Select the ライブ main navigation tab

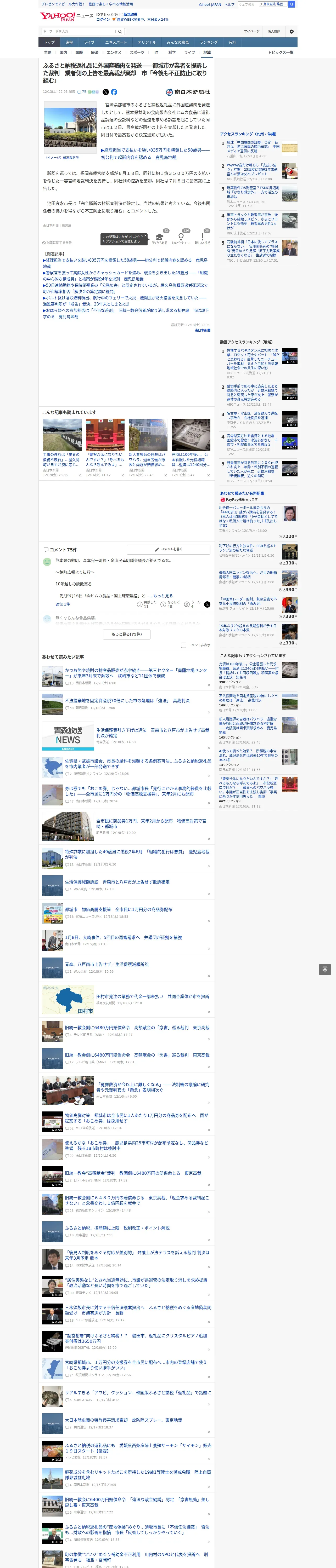pyautogui.click(x=89, y=42)
